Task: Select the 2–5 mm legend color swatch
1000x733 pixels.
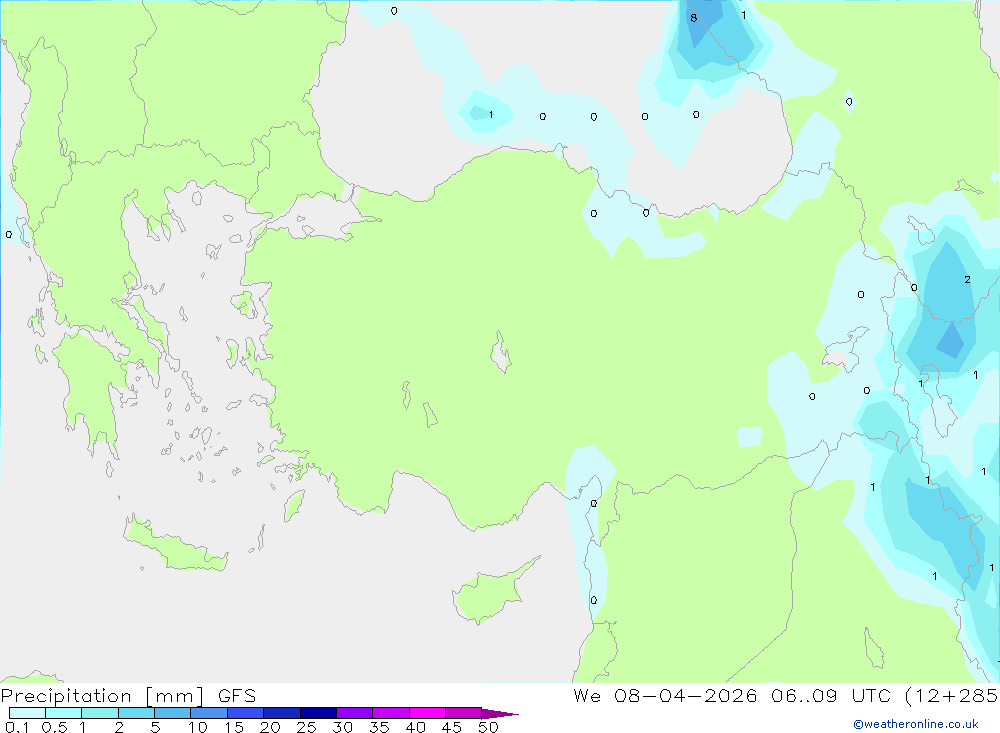Action: (x=136, y=713)
